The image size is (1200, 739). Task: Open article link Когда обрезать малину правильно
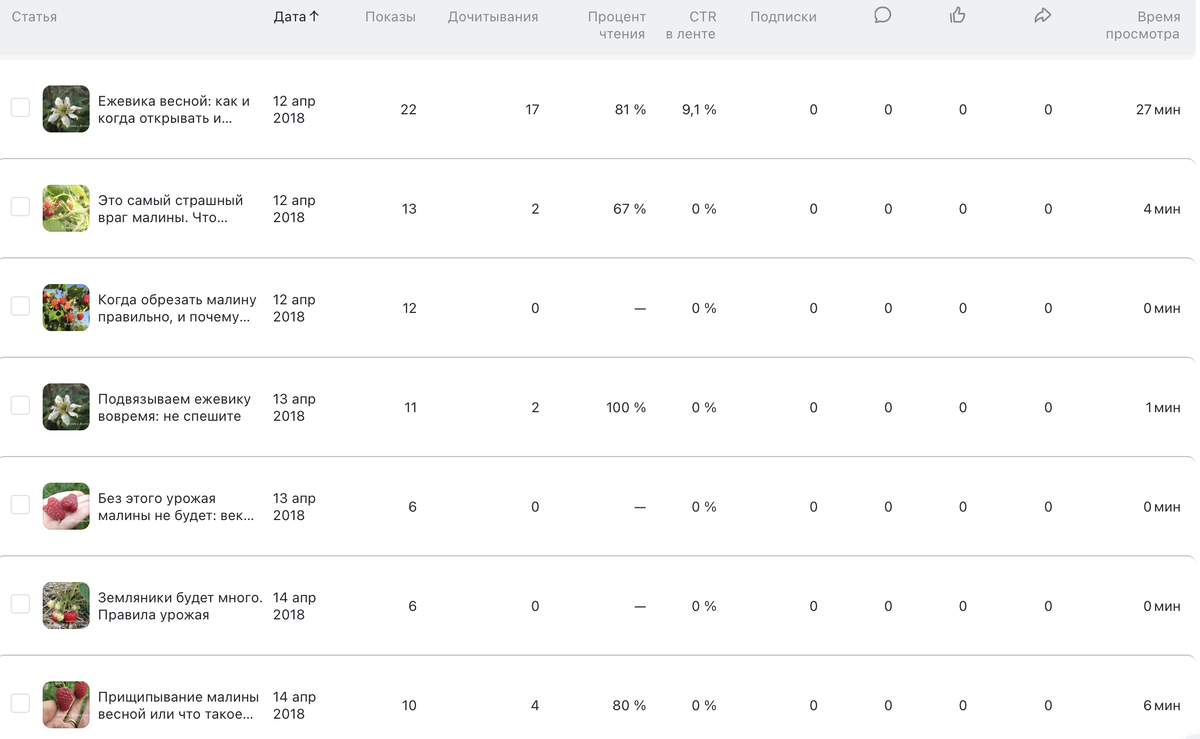point(176,308)
